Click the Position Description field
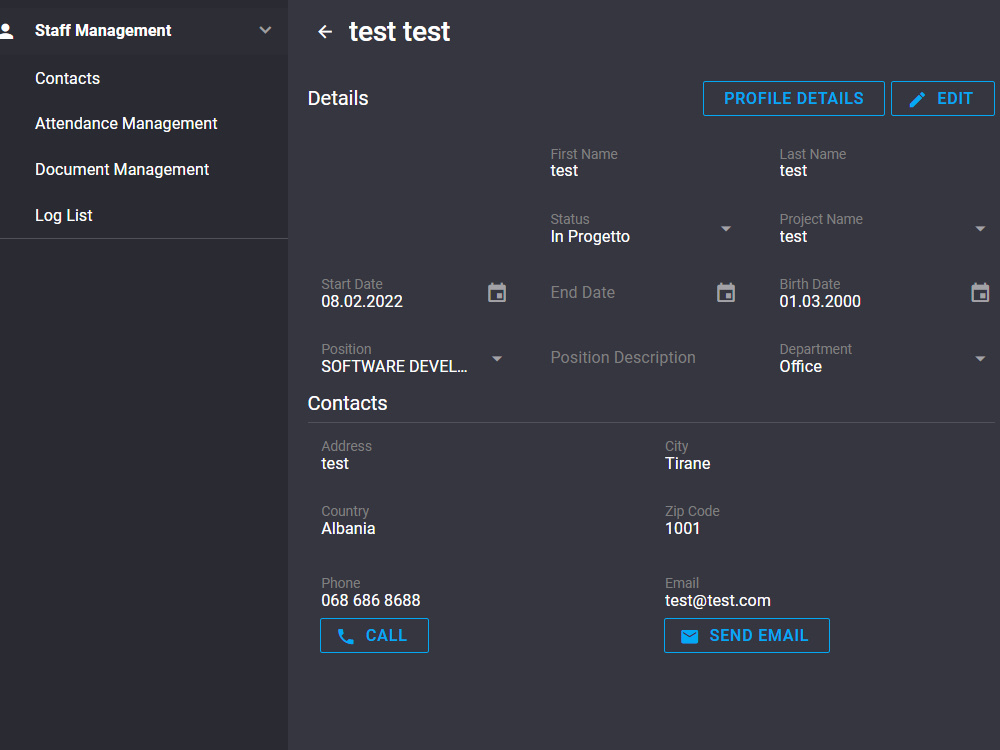Screen dimensions: 1000x750 click(x=622, y=358)
